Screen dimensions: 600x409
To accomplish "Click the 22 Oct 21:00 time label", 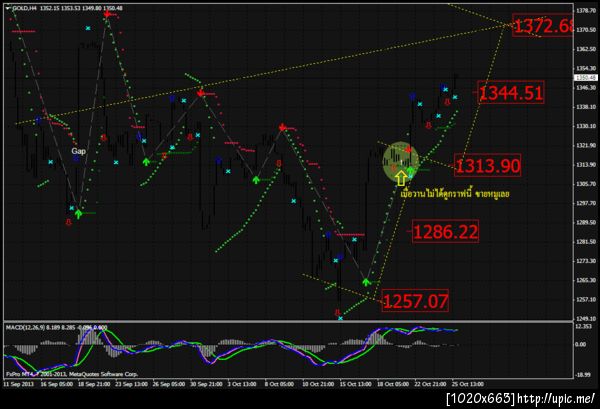I will coord(430,384).
